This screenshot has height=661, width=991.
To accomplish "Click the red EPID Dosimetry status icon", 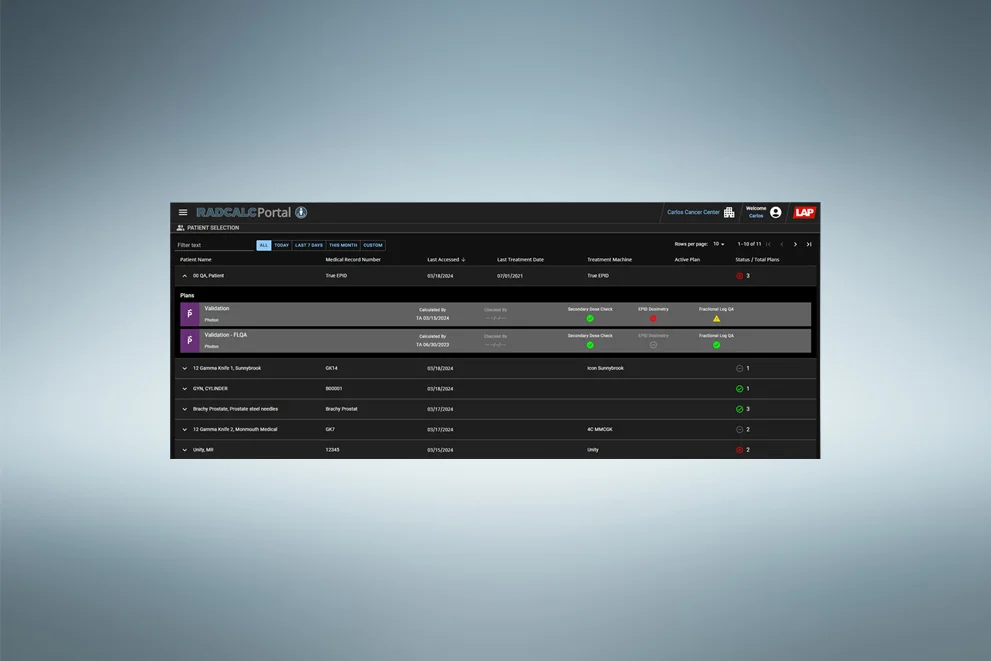I will (653, 318).
